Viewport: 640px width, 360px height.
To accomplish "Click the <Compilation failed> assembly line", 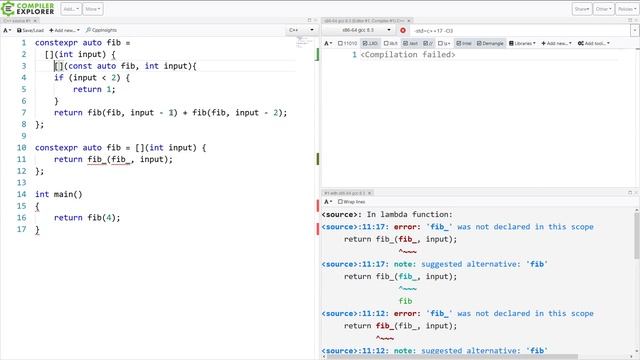I will [x=408, y=55].
